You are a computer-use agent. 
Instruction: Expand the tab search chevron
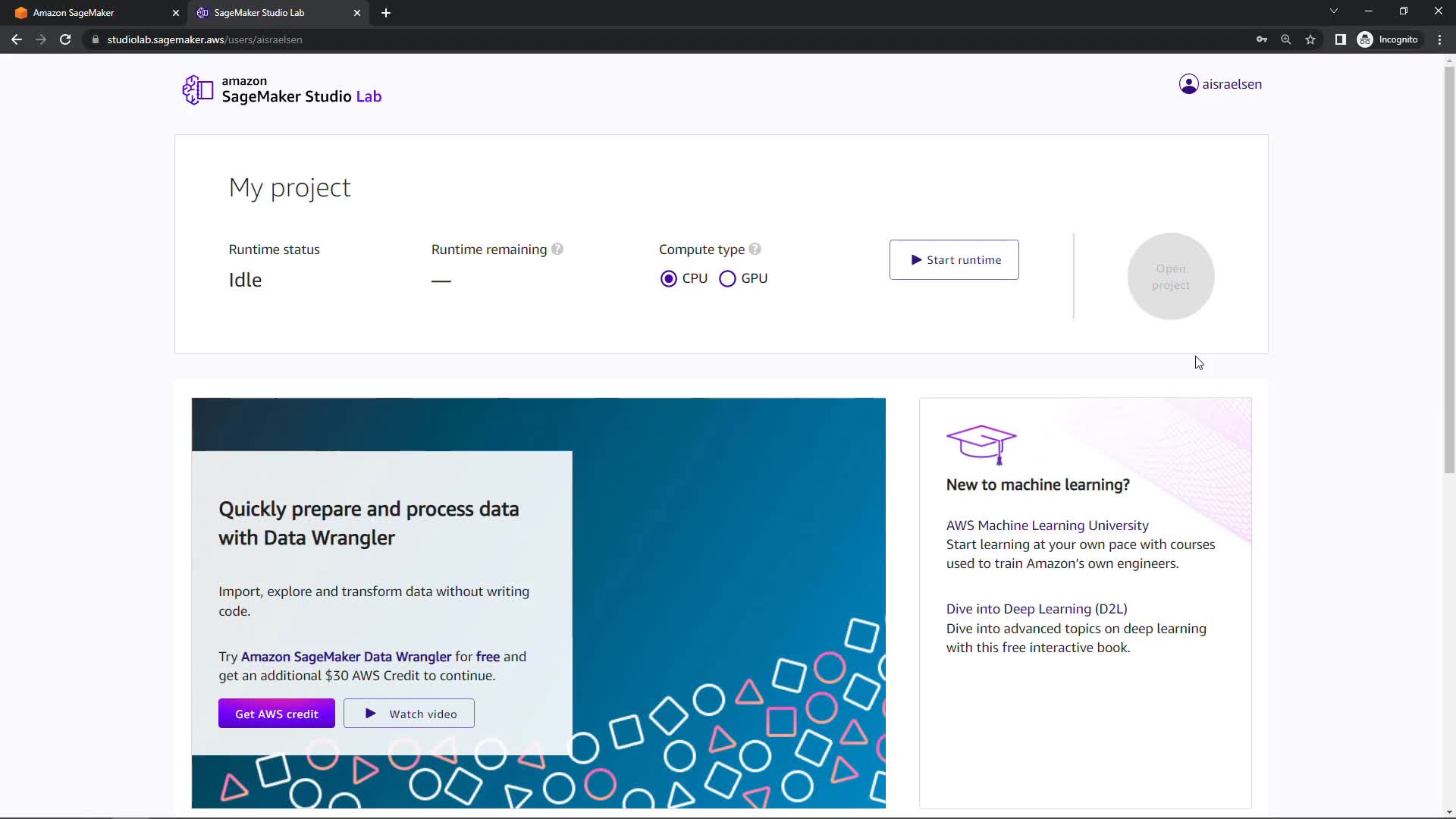click(1334, 11)
